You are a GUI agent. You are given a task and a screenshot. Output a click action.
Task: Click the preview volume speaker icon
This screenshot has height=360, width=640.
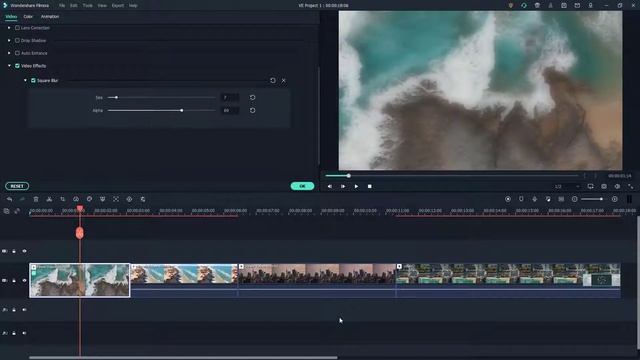(617, 187)
